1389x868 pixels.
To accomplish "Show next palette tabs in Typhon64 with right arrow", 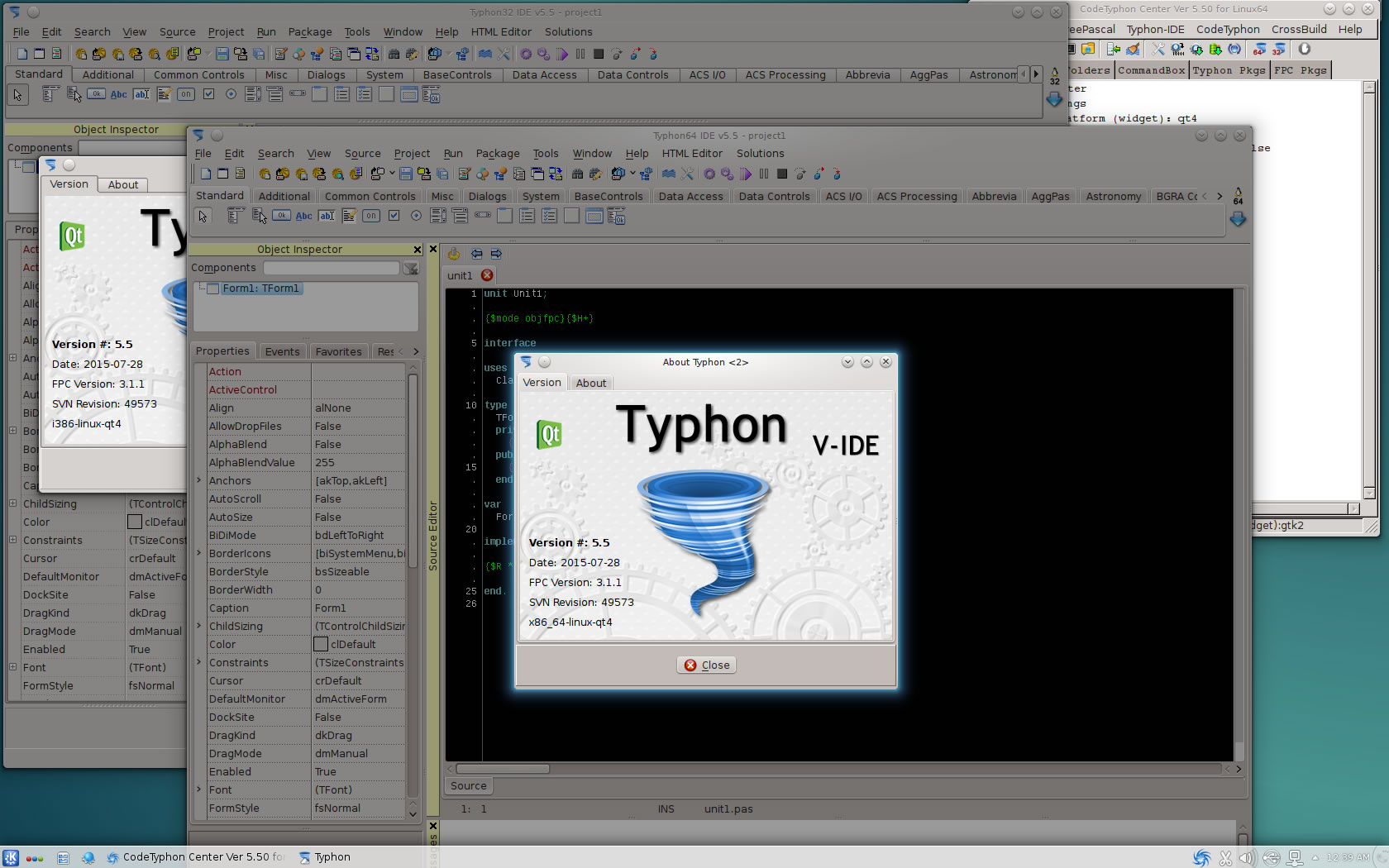I will point(1220,196).
